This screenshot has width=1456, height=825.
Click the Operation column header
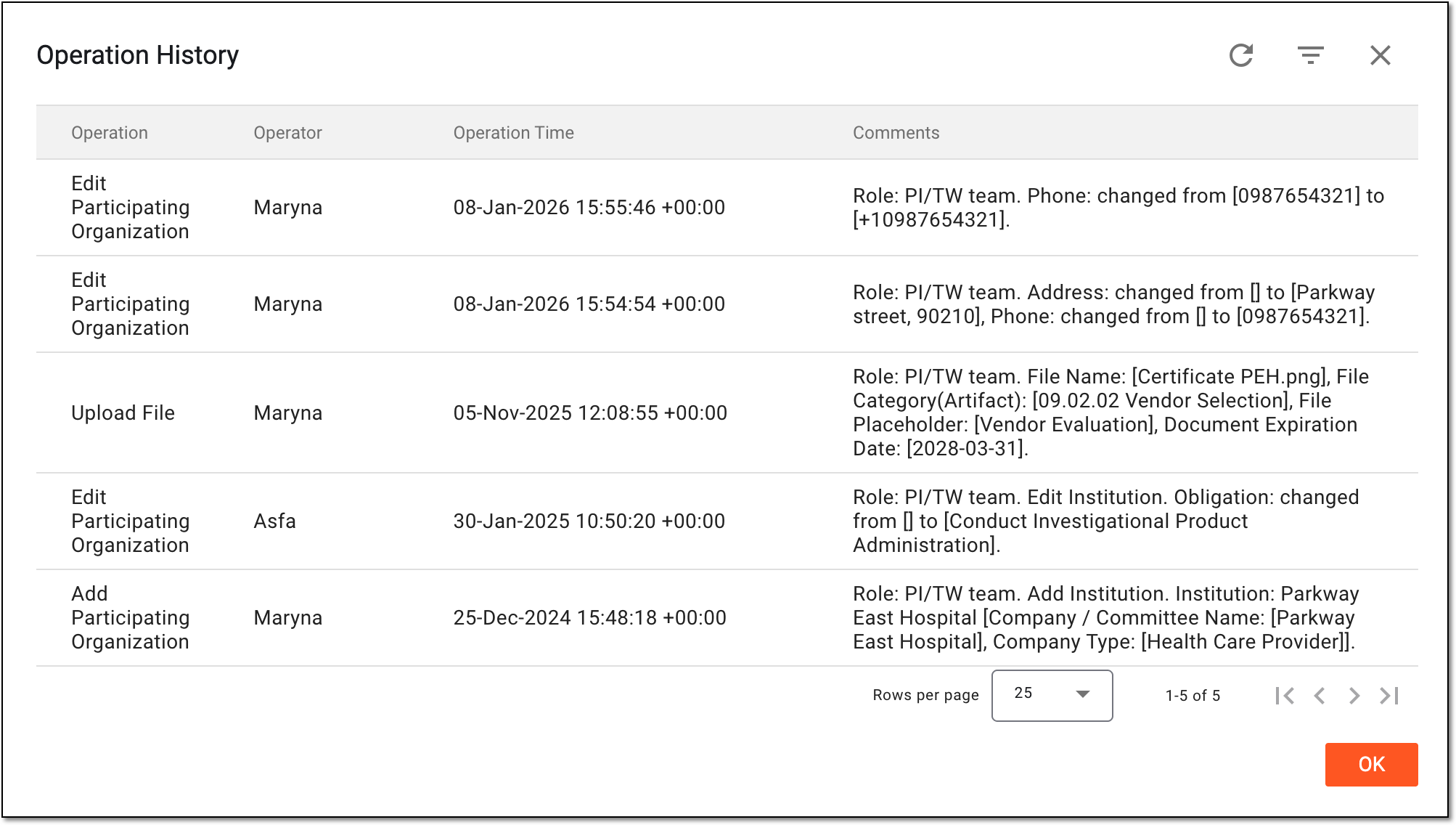(110, 133)
